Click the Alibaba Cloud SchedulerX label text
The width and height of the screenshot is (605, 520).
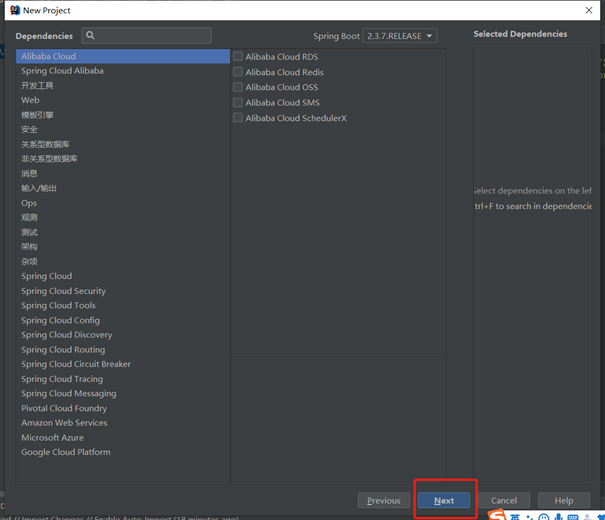[296, 118]
